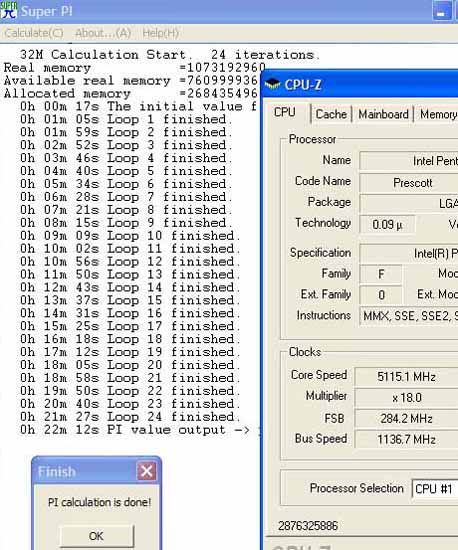Image resolution: width=458 pixels, height=550 pixels.
Task: Click OK in the Finish dialog
Action: pos(96,536)
